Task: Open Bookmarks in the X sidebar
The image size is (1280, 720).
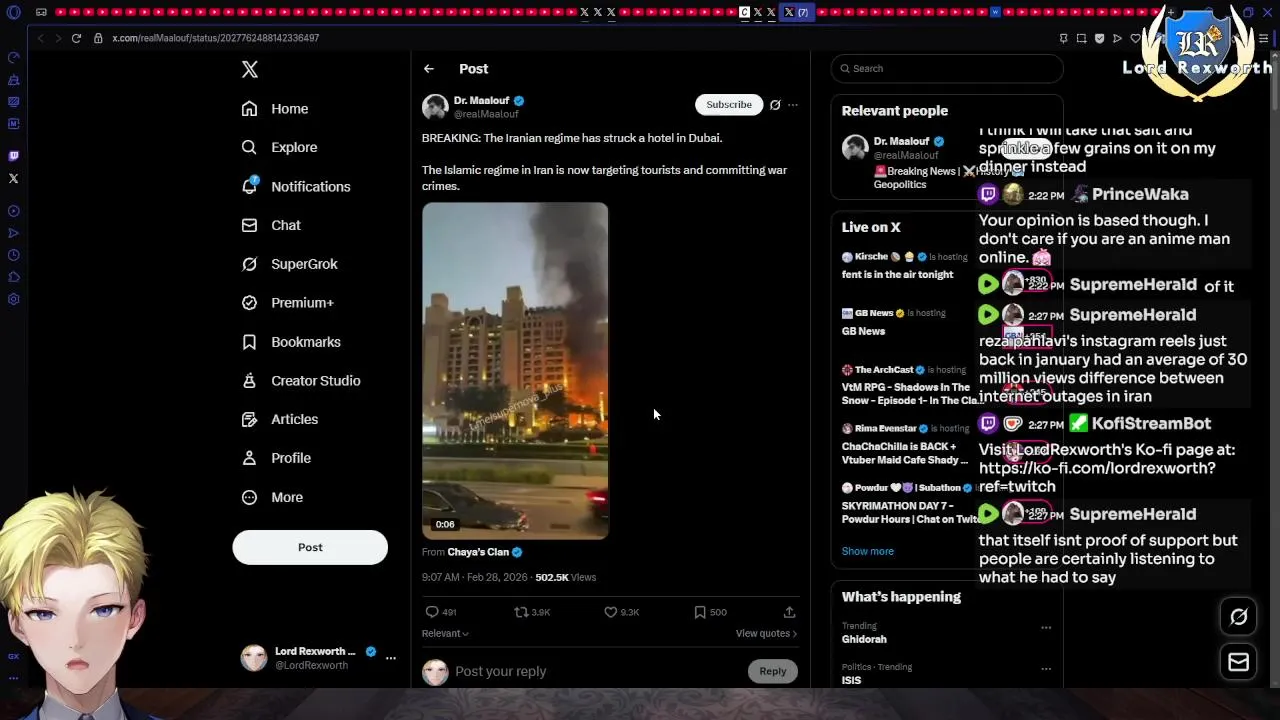Action: [x=291, y=342]
